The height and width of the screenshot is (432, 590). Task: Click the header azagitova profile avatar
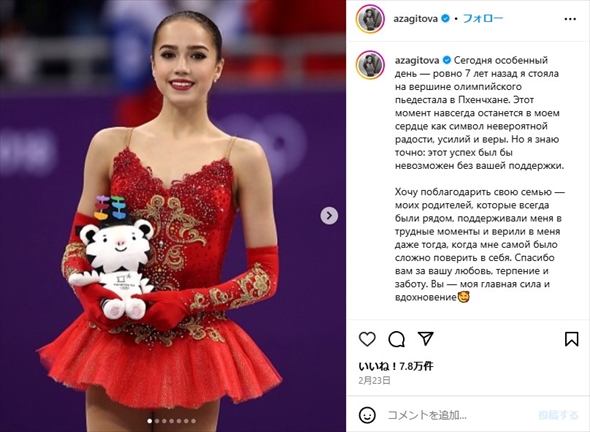370,19
